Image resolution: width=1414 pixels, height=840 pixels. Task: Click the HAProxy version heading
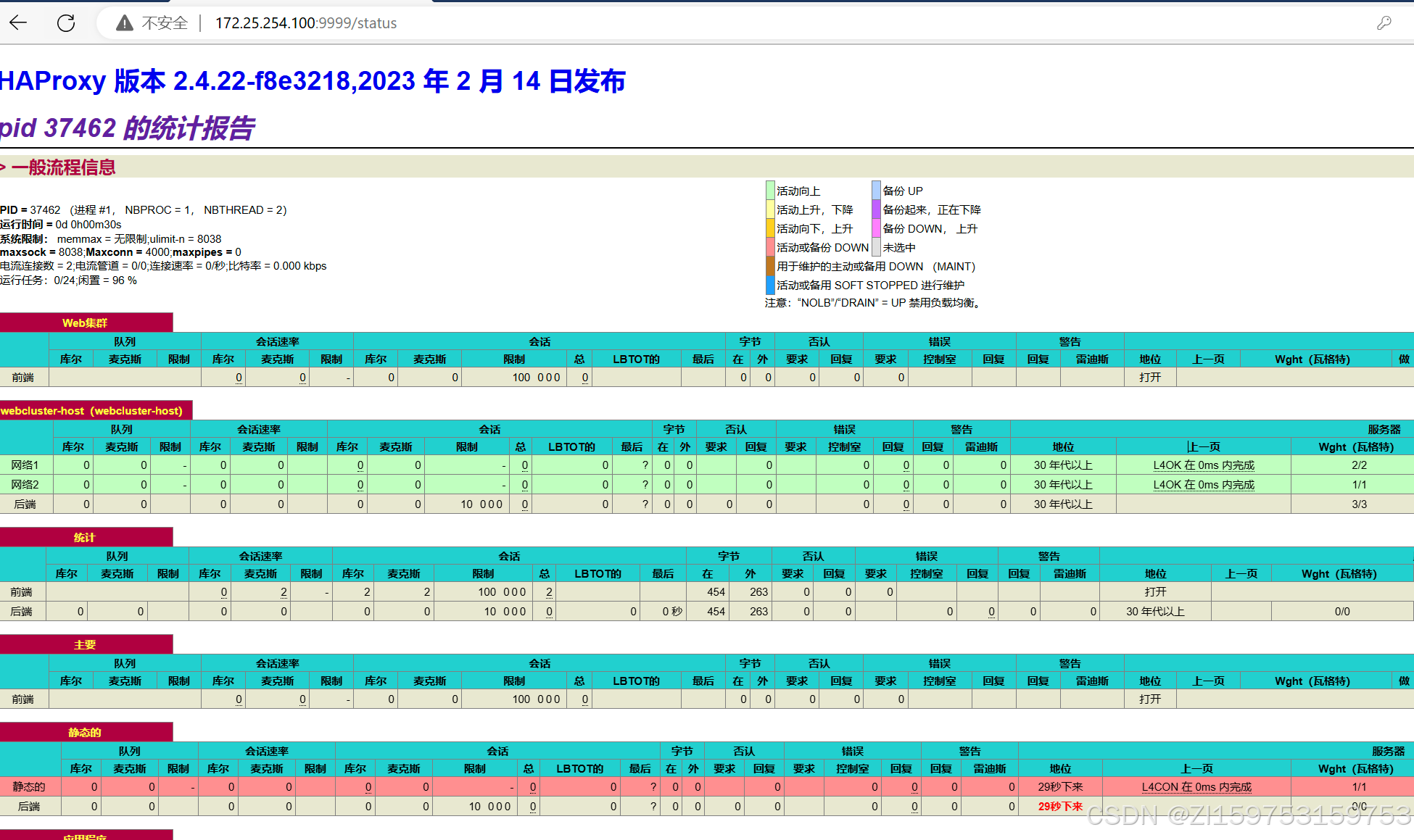pos(313,80)
